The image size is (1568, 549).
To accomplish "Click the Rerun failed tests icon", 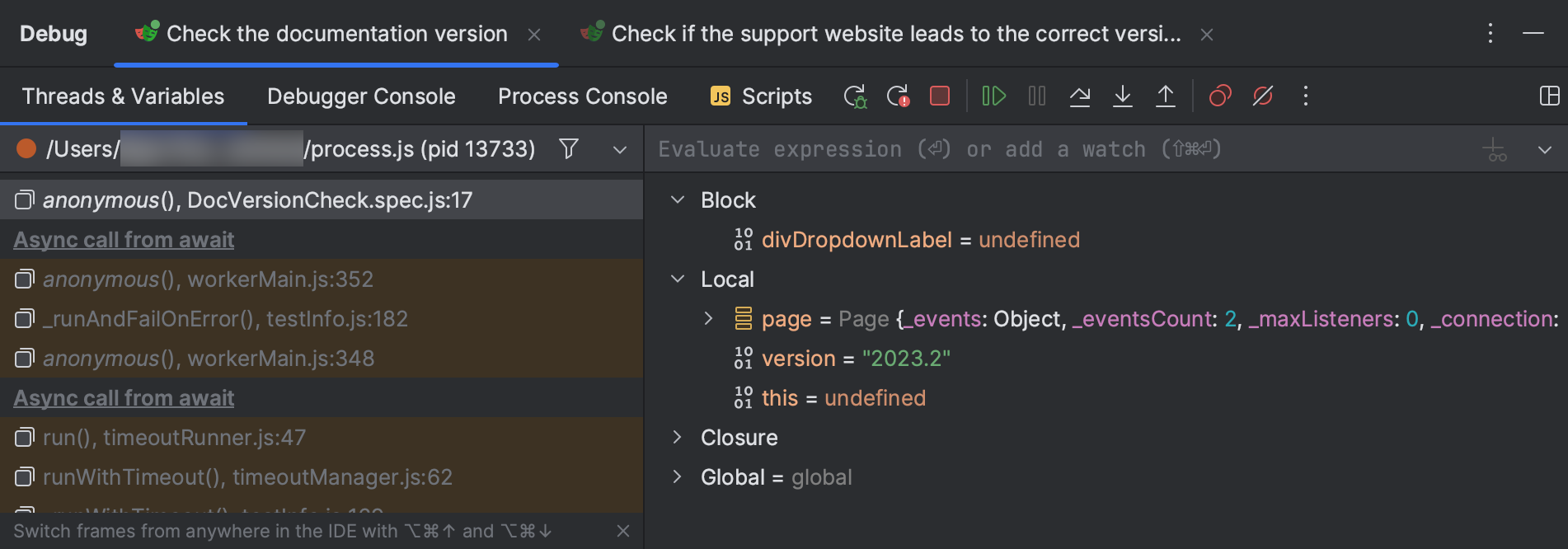I will tap(898, 96).
